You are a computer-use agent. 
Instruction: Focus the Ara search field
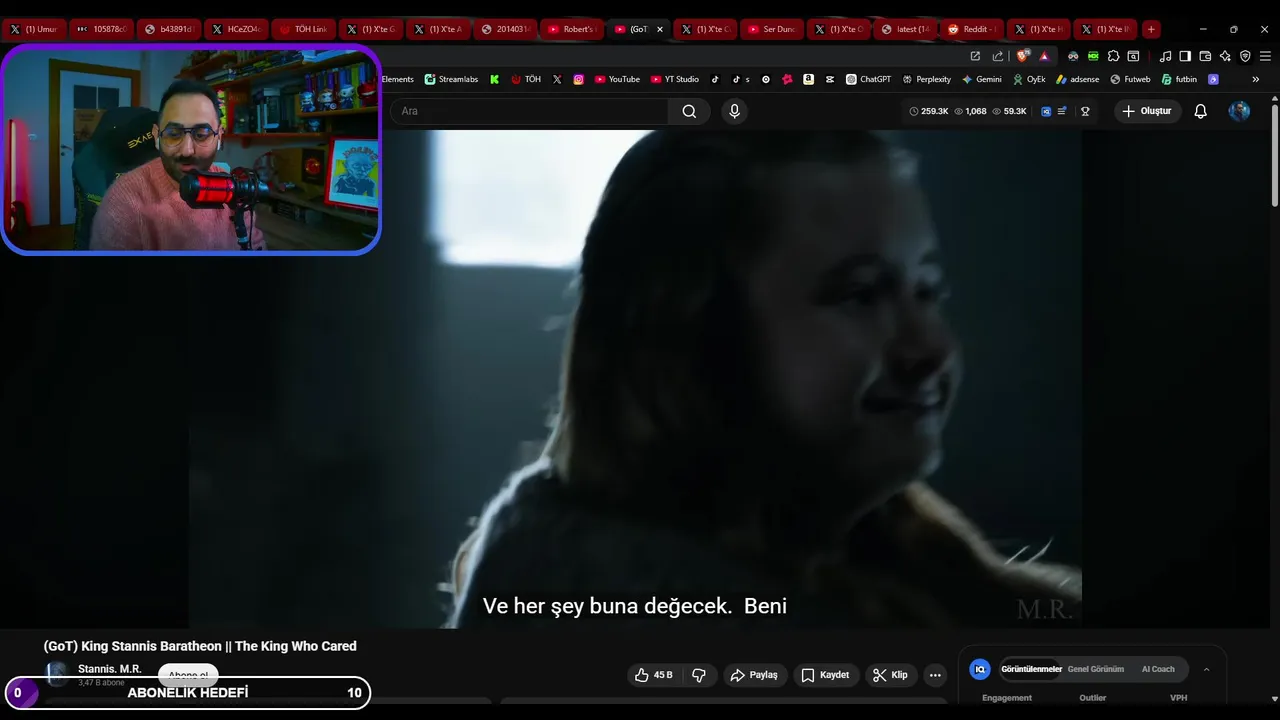coord(530,111)
